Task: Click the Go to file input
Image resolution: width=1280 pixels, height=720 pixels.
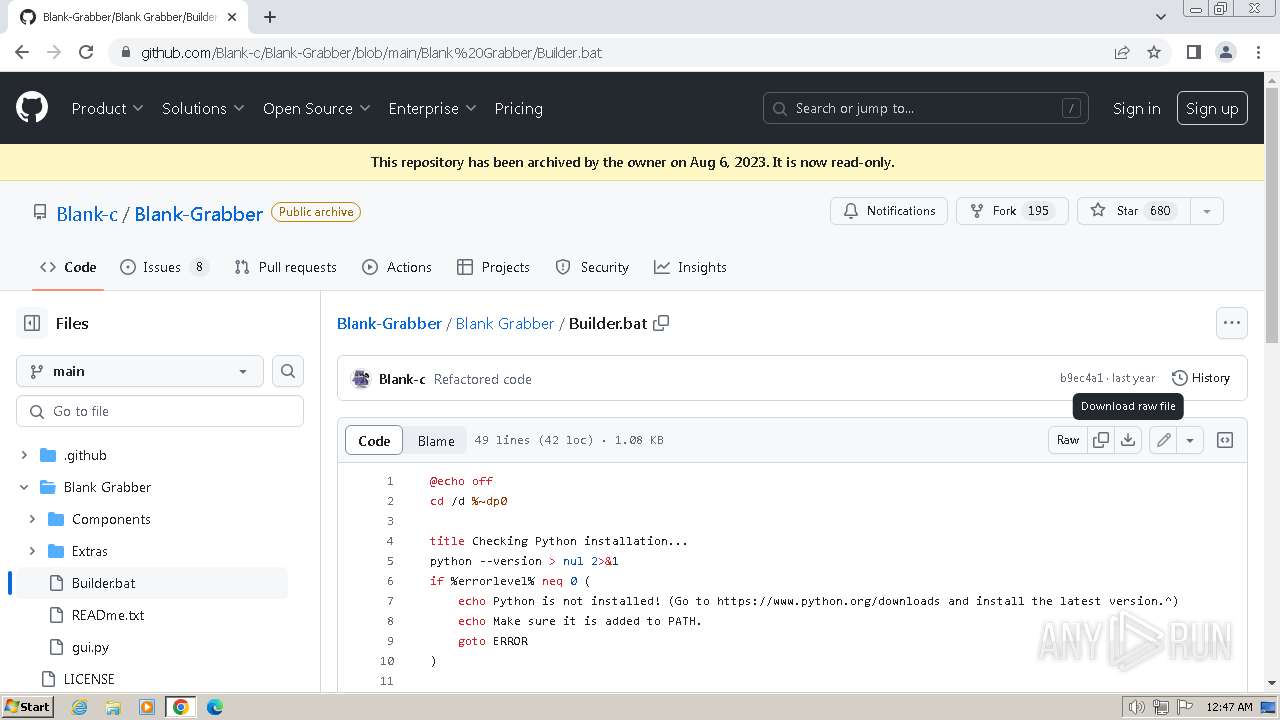Action: 160,411
